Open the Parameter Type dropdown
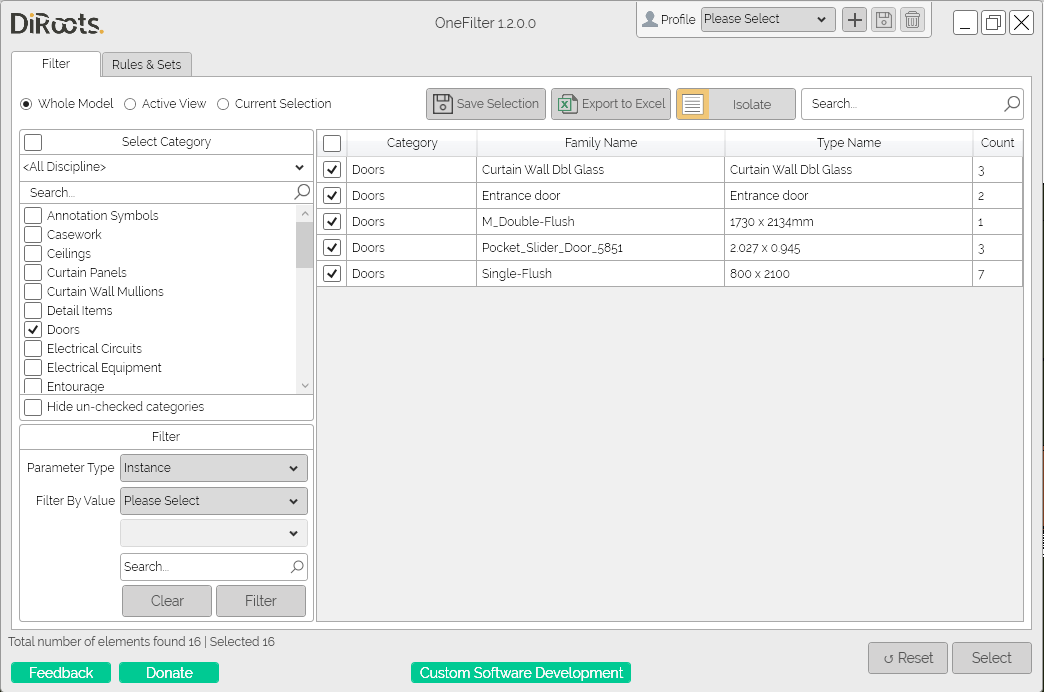This screenshot has width=1044, height=692. point(214,468)
